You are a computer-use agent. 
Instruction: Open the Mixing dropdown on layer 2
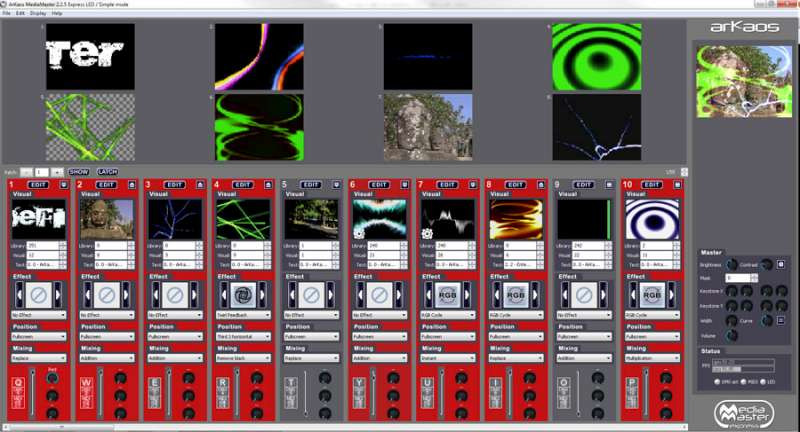[x=106, y=357]
